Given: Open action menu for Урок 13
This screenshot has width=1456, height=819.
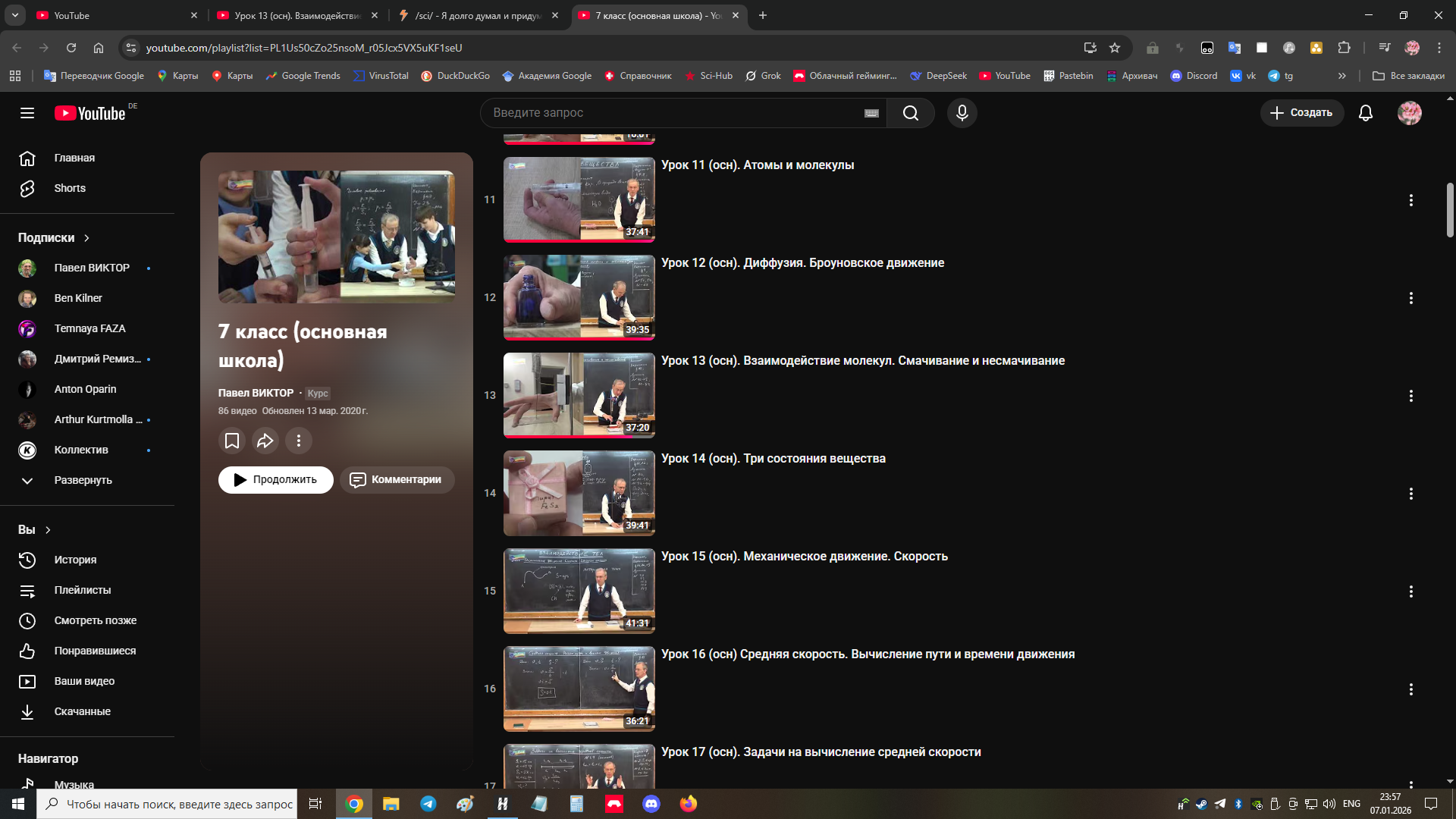Looking at the screenshot, I should (1411, 396).
